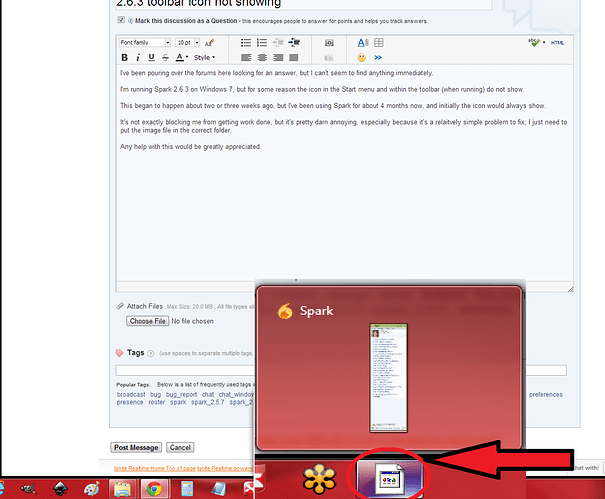Cancel the message with Cancel button

pyautogui.click(x=180, y=447)
